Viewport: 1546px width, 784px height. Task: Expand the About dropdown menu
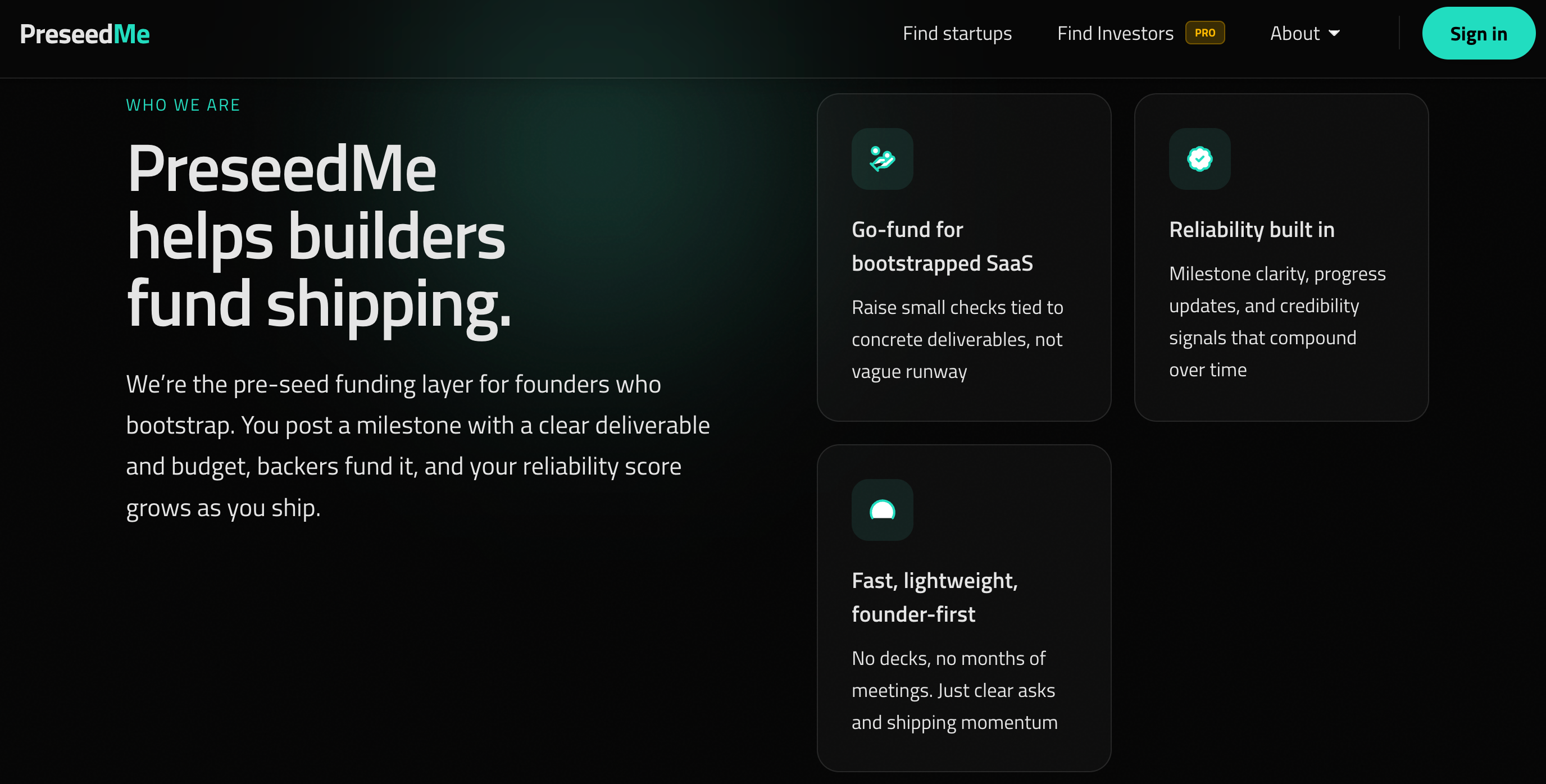1294,34
